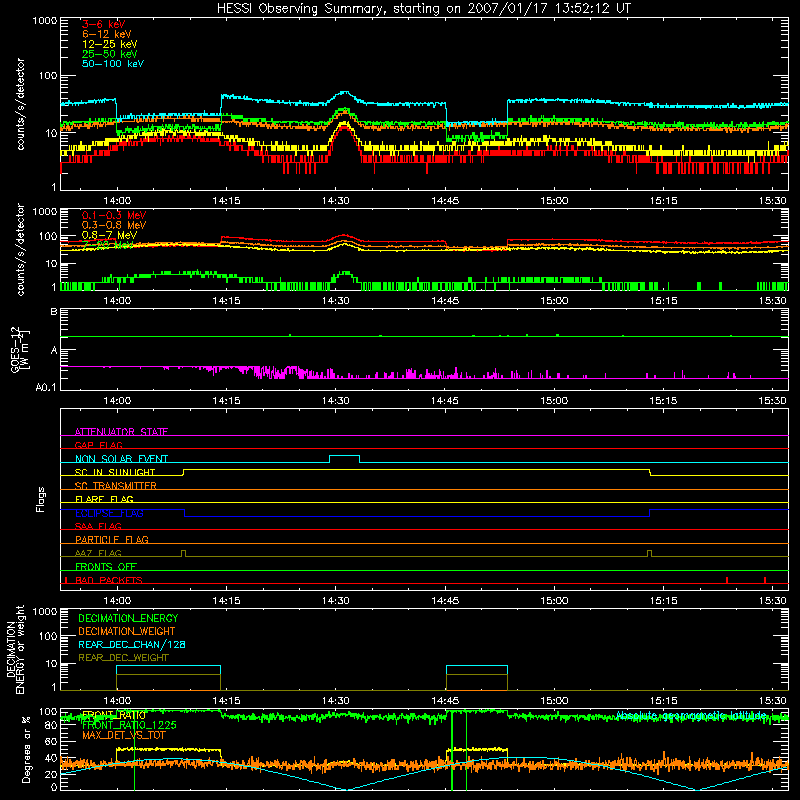Click the 0.1-0.3 MeV legend label
The width and height of the screenshot is (800, 800).
(x=114, y=215)
